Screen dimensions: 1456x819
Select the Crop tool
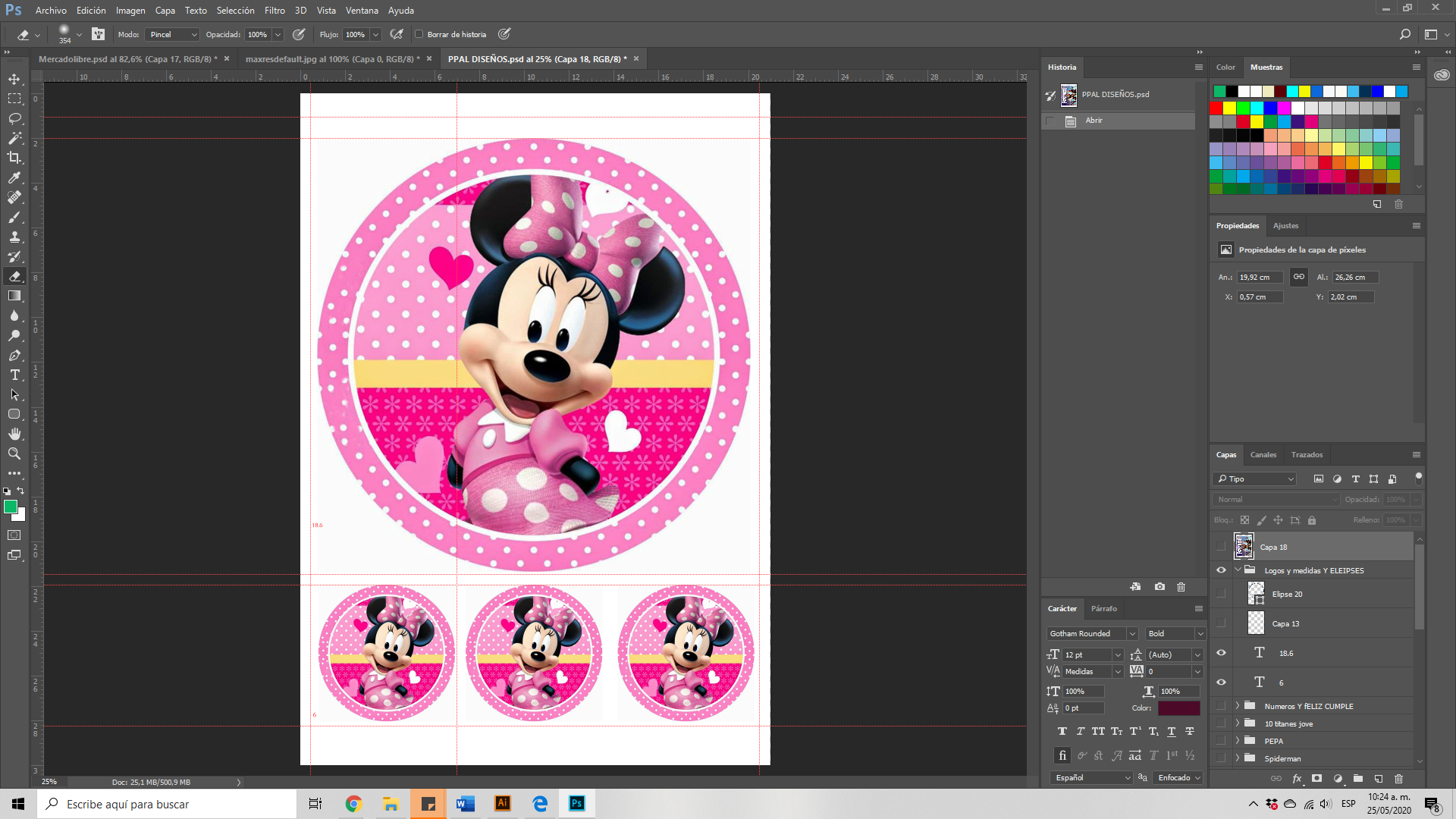pos(14,158)
